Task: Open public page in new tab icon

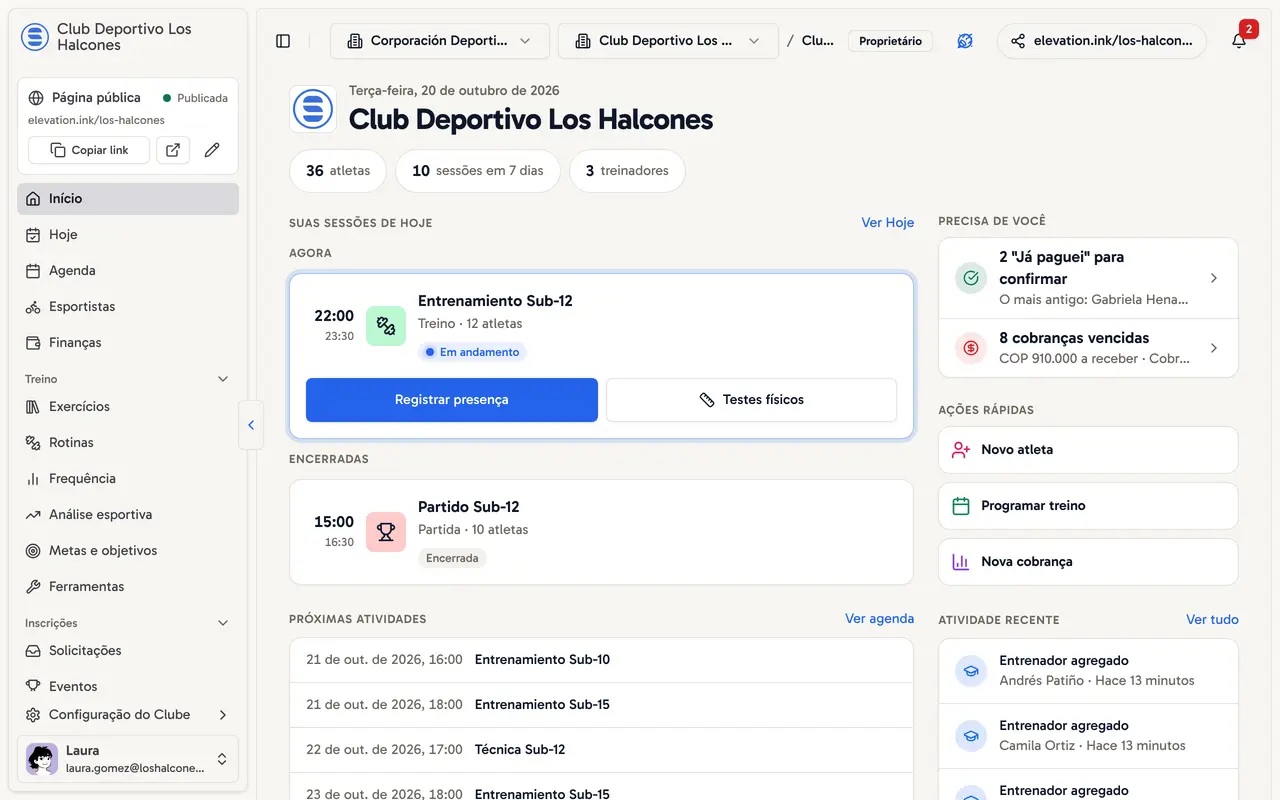Action: click(x=173, y=150)
